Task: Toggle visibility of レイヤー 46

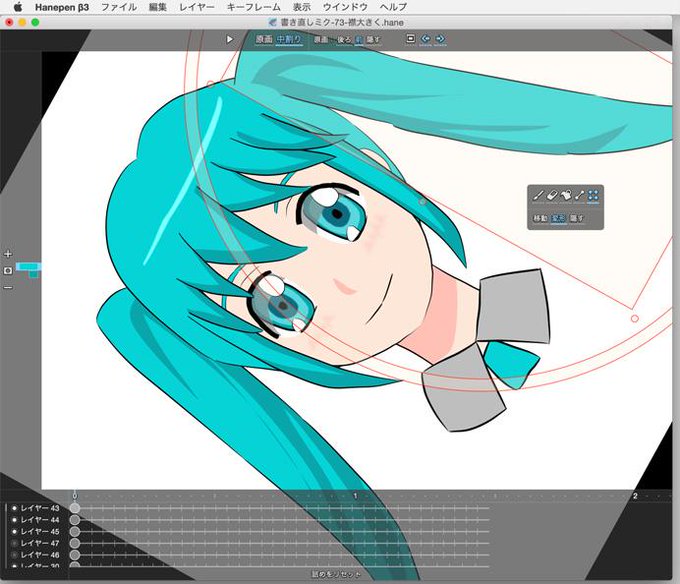Action: [x=14, y=555]
